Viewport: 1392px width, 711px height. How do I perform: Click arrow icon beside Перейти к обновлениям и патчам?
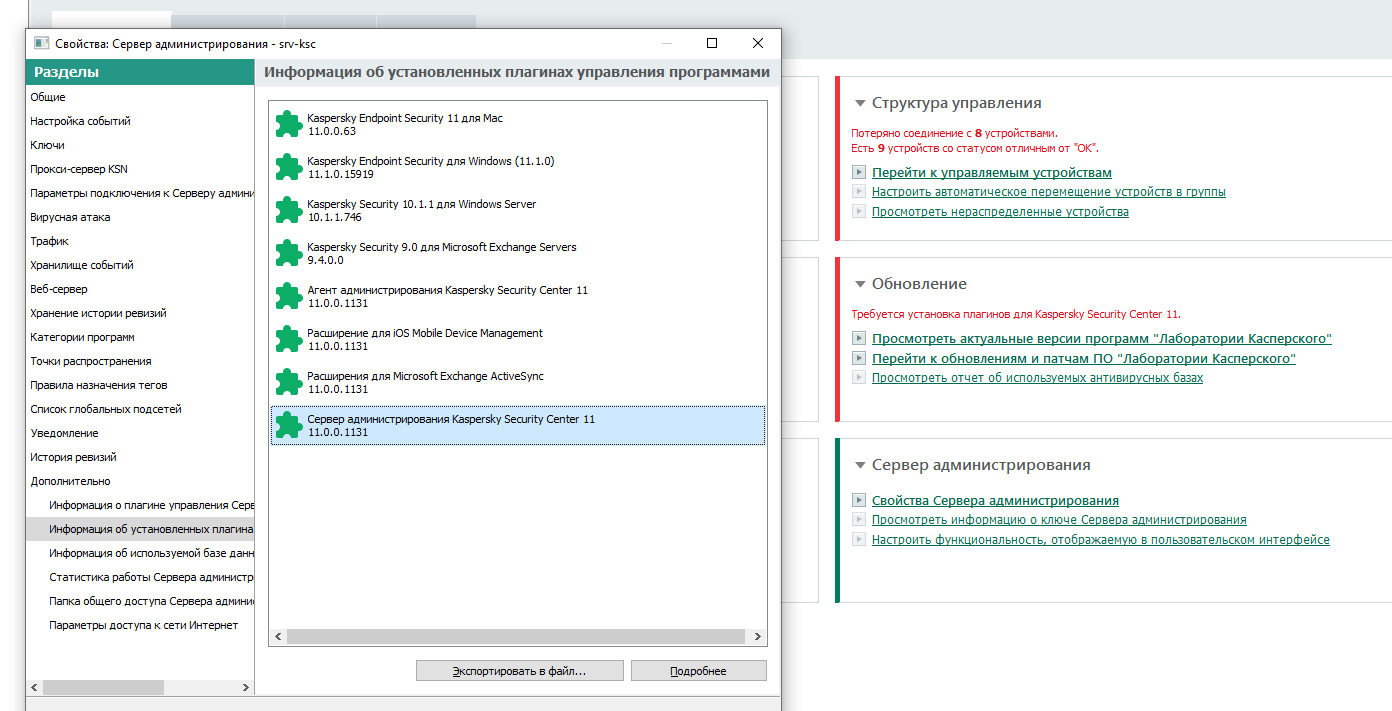[x=858, y=357]
